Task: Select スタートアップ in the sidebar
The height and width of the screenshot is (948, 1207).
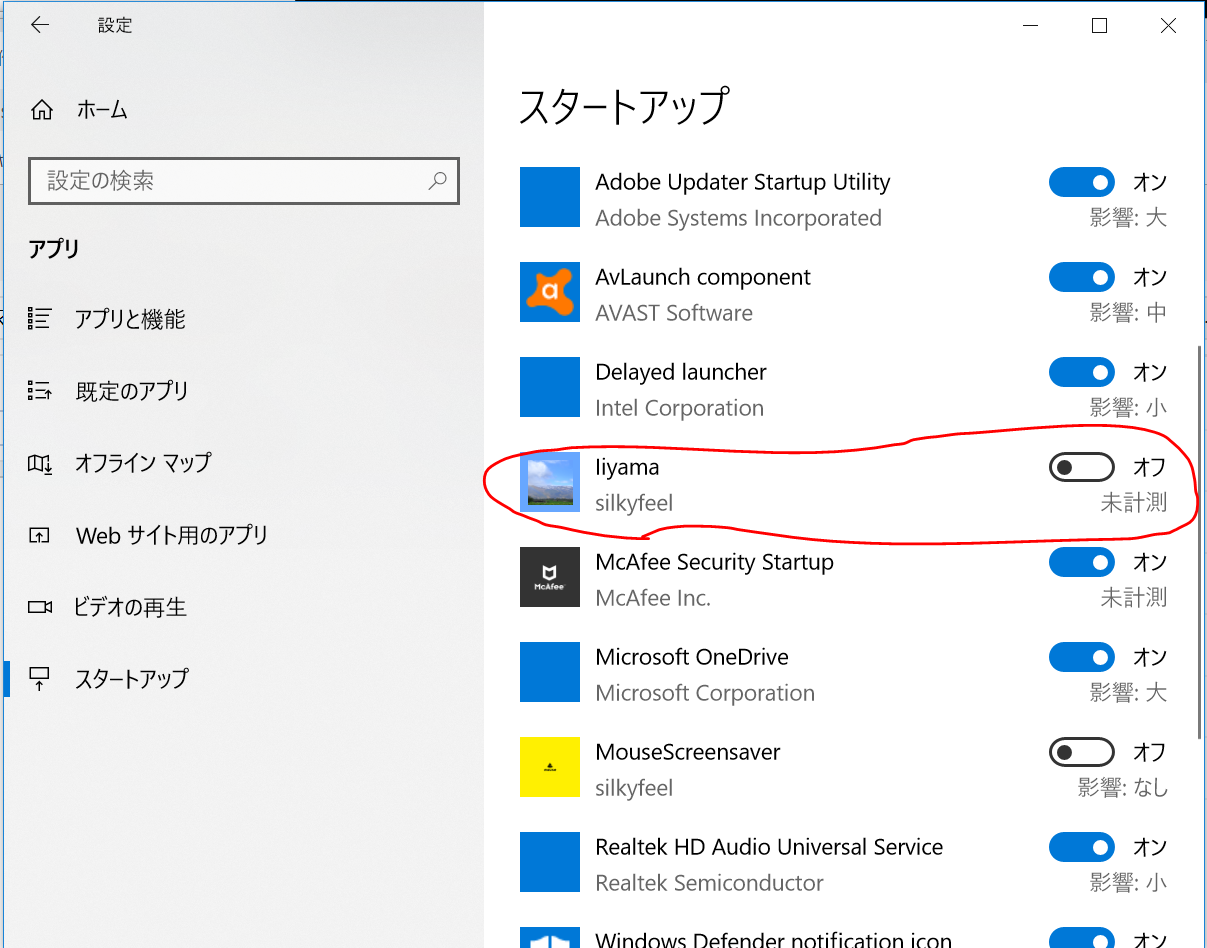Action: pyautogui.click(x=131, y=679)
